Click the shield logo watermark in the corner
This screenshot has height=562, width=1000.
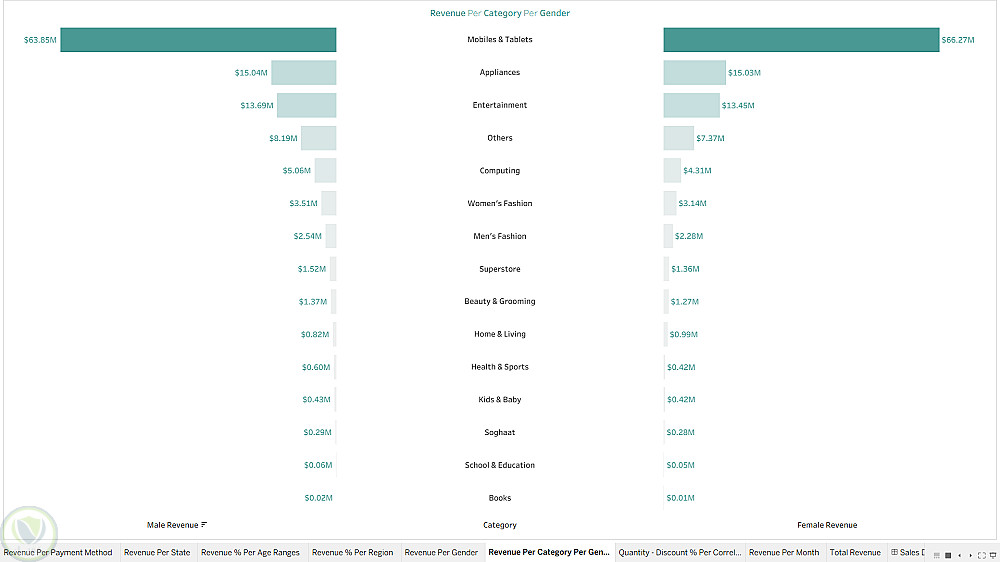coord(28,530)
